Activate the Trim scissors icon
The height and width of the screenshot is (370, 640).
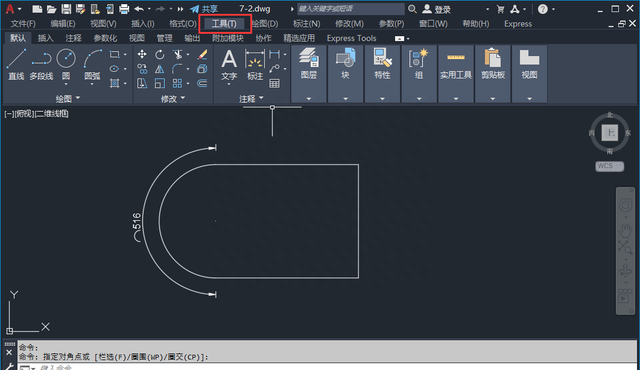pyautogui.click(x=178, y=54)
